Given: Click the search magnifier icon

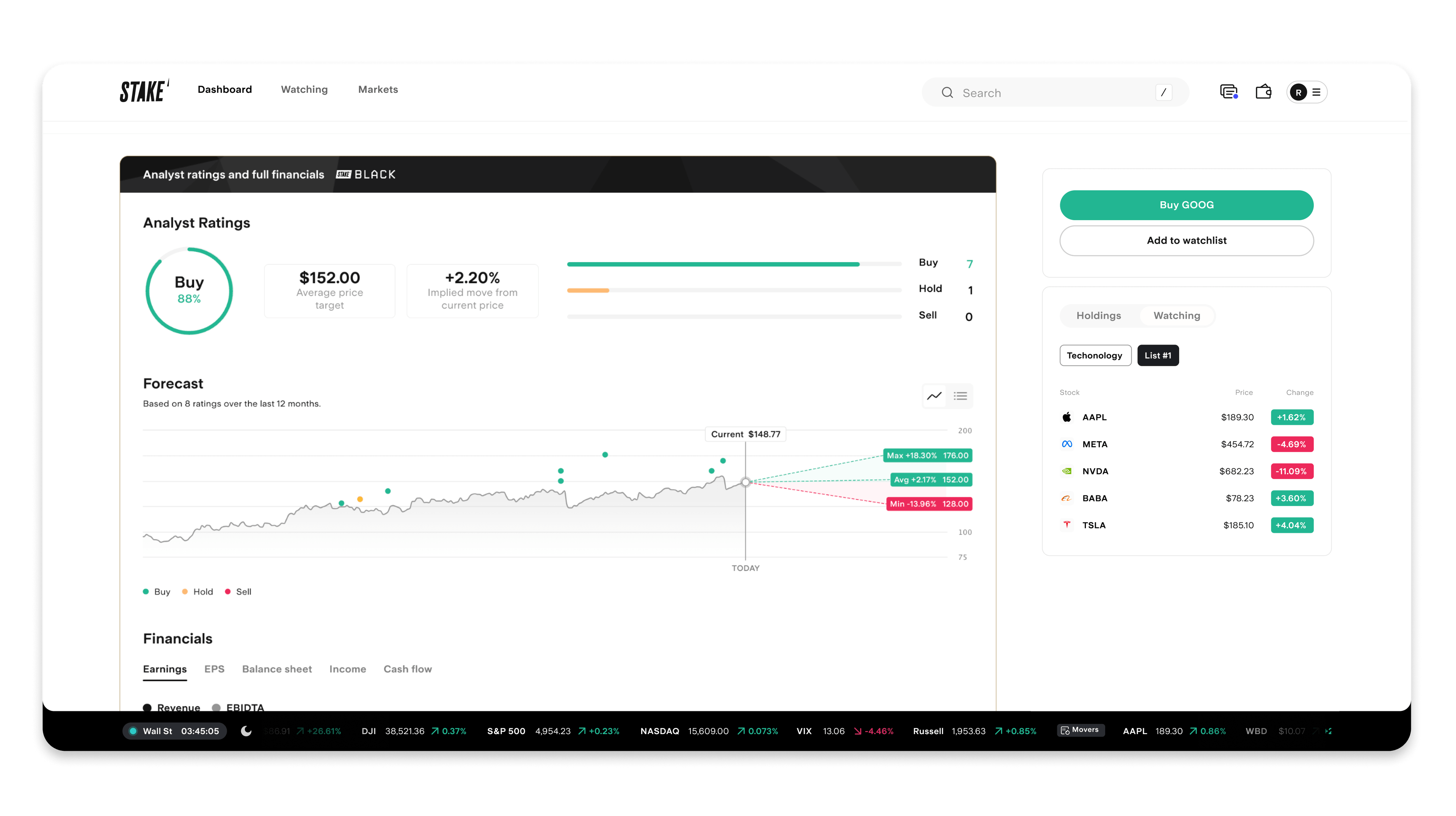Looking at the screenshot, I should (947, 93).
